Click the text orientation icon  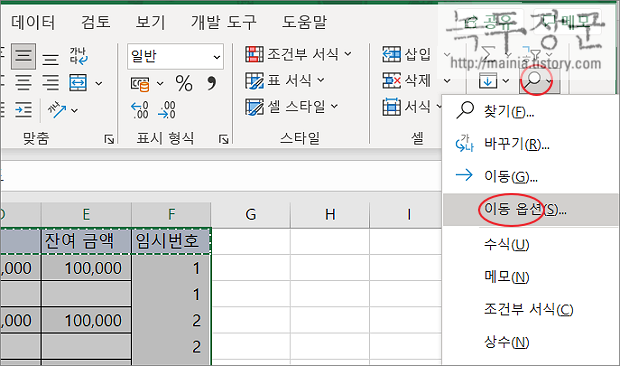point(57,110)
